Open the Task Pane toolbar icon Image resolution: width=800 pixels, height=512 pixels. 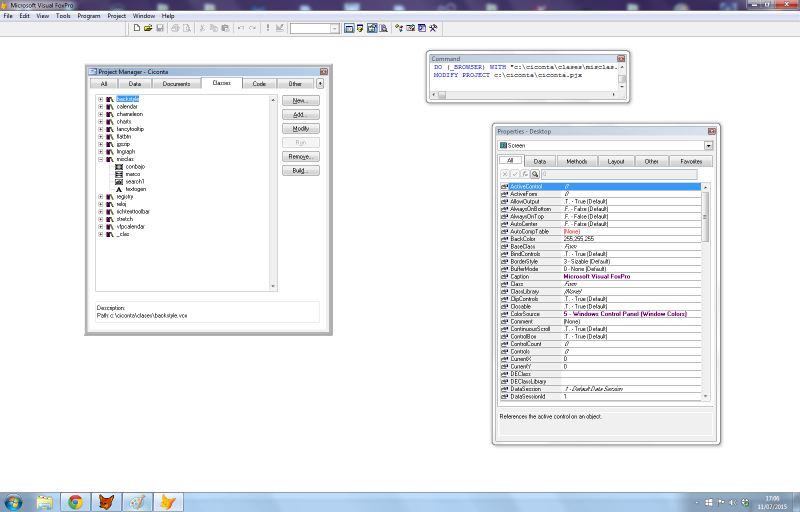(422, 29)
